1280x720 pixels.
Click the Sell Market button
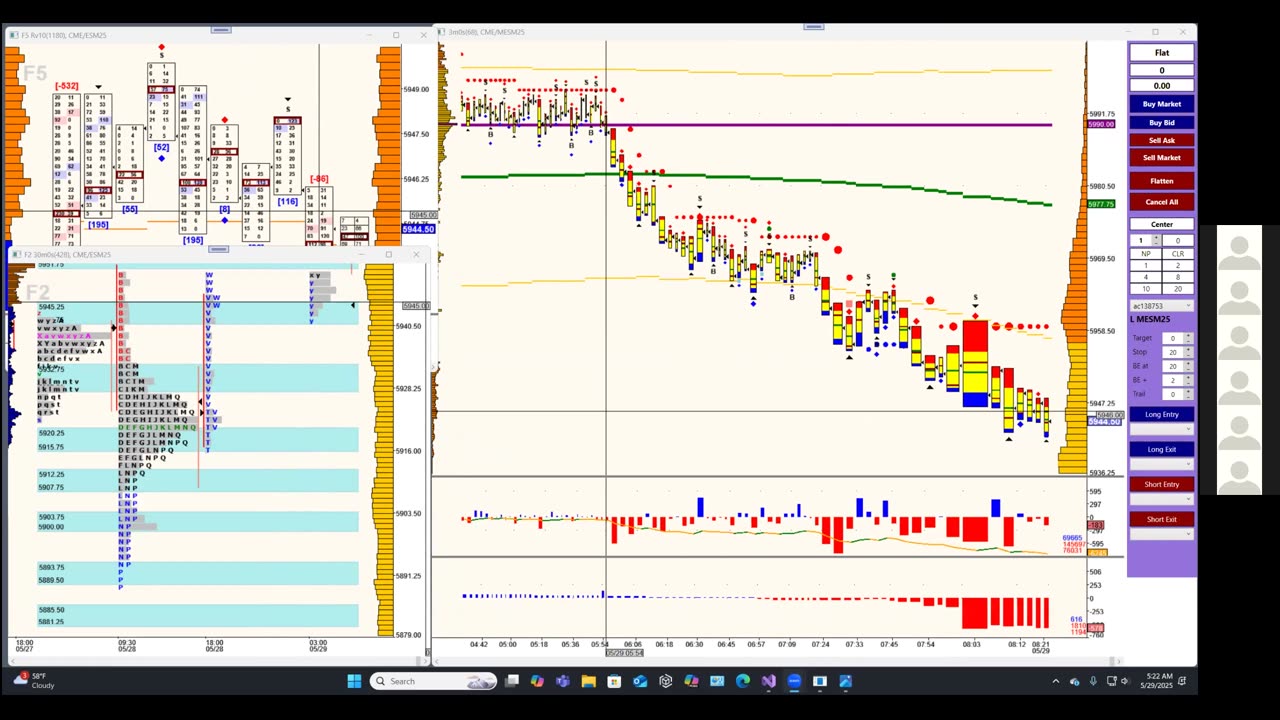click(x=1161, y=158)
